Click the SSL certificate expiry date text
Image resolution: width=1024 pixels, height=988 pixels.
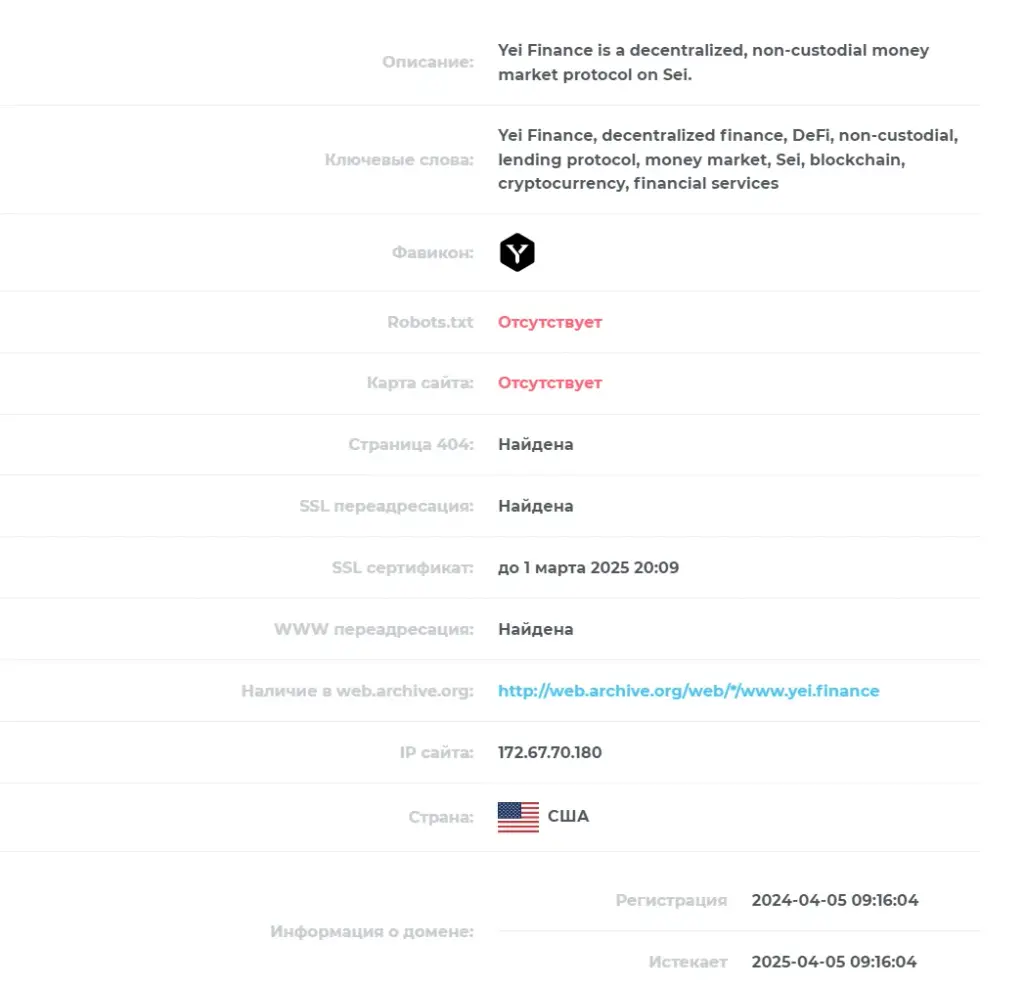(588, 568)
